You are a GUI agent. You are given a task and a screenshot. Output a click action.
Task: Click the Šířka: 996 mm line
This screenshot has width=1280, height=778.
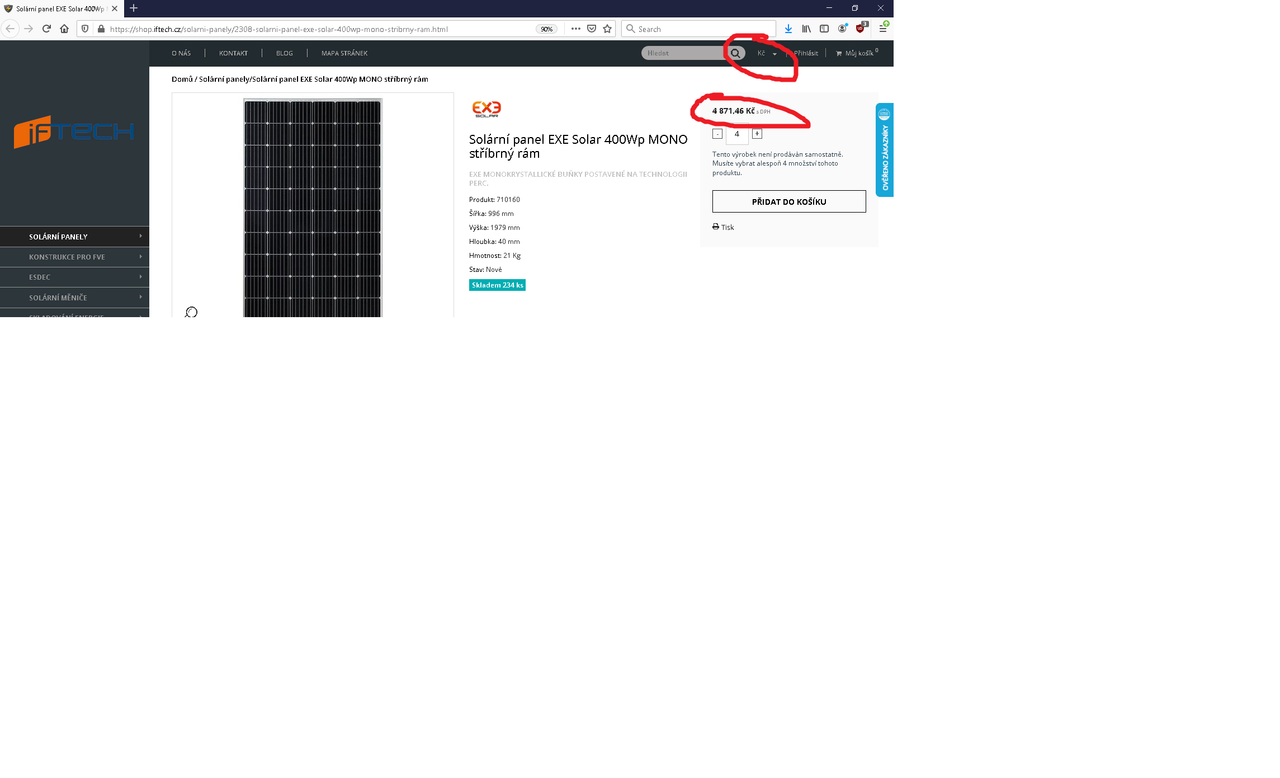tap(491, 214)
